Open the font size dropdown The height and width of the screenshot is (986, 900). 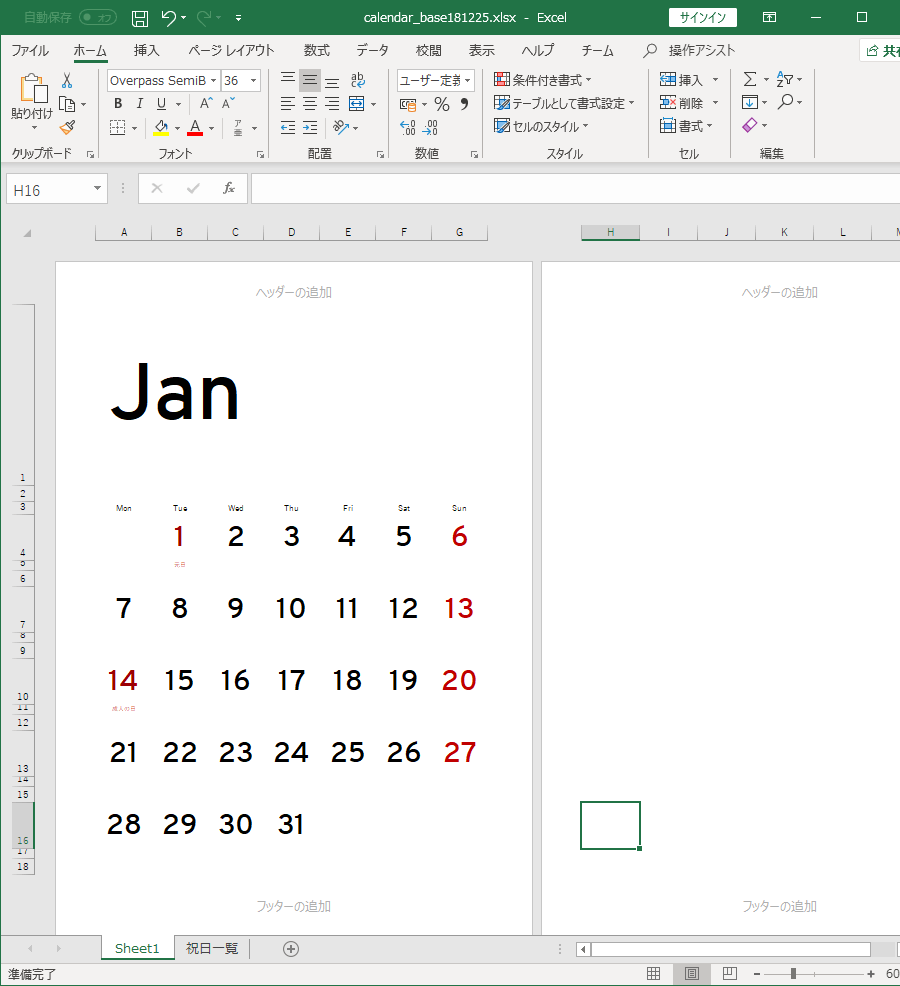(x=253, y=80)
